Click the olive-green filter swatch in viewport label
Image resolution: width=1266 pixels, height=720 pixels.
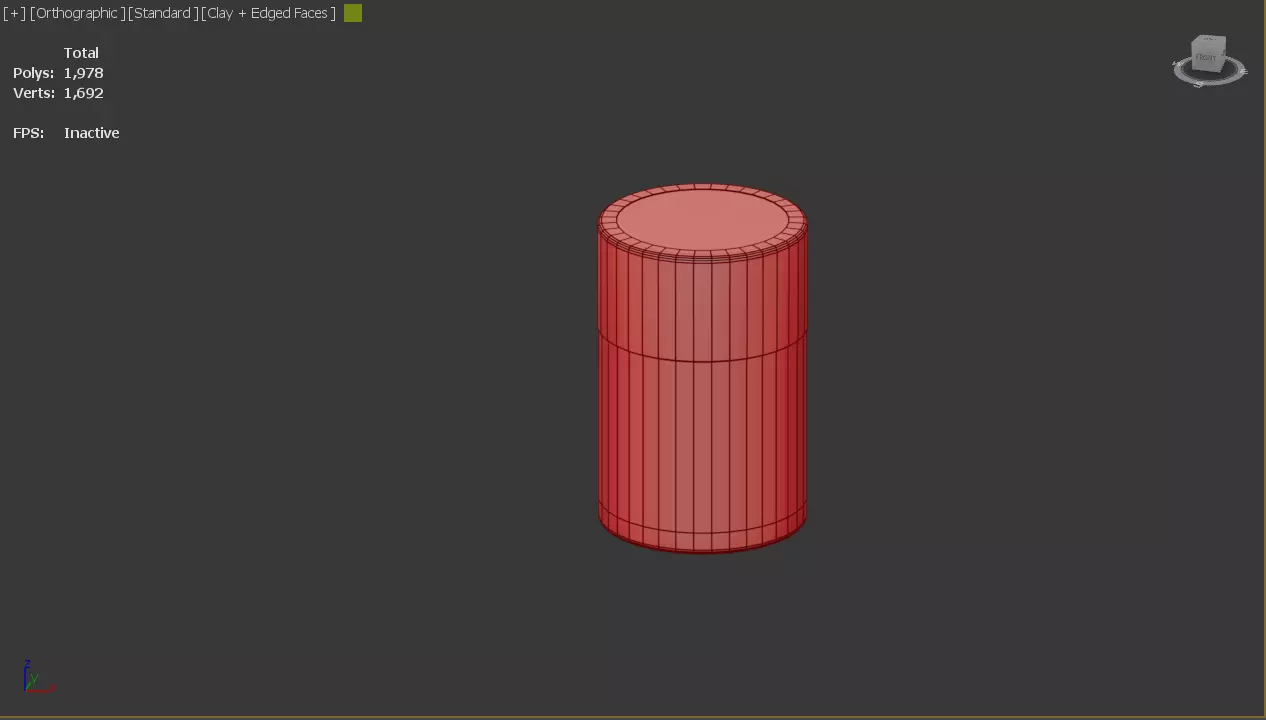[x=353, y=13]
